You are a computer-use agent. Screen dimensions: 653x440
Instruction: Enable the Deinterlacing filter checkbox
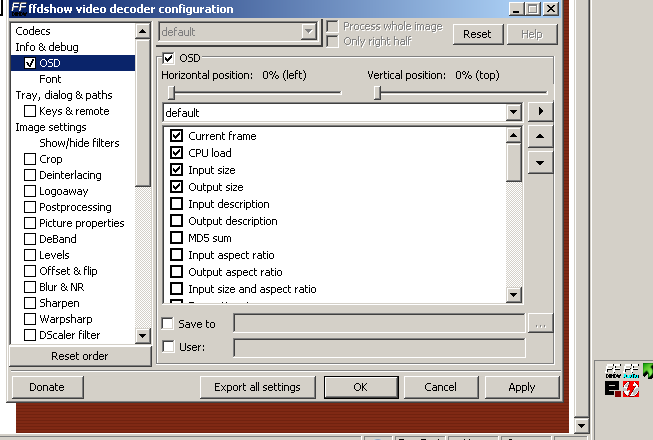point(30,175)
